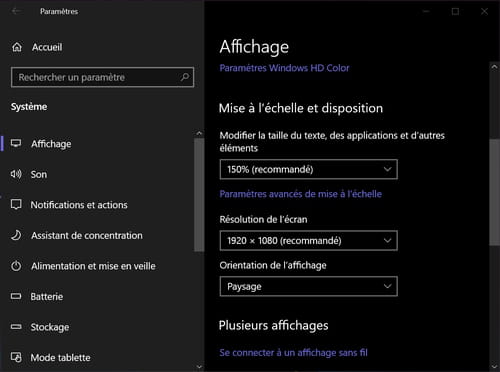Select the Affichage monitor icon
Viewport: 500px width, 372px height.
[x=16, y=143]
